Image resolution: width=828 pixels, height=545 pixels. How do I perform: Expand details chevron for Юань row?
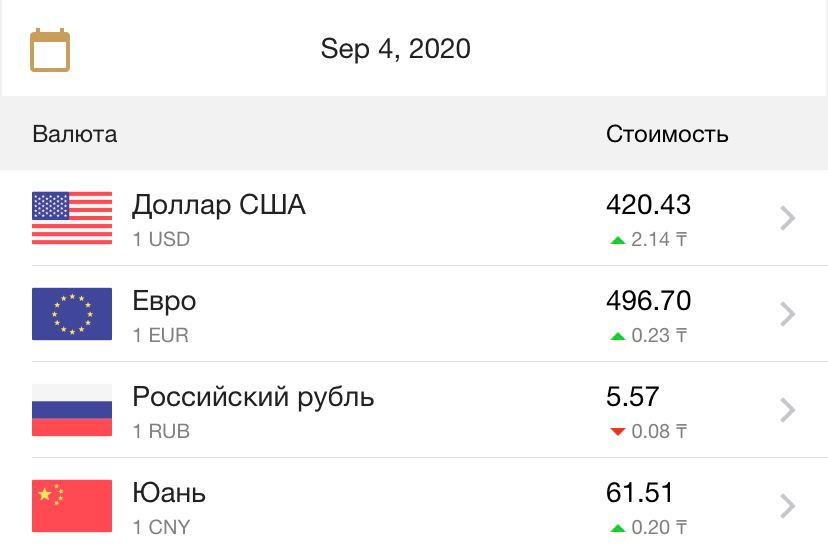coord(787,506)
